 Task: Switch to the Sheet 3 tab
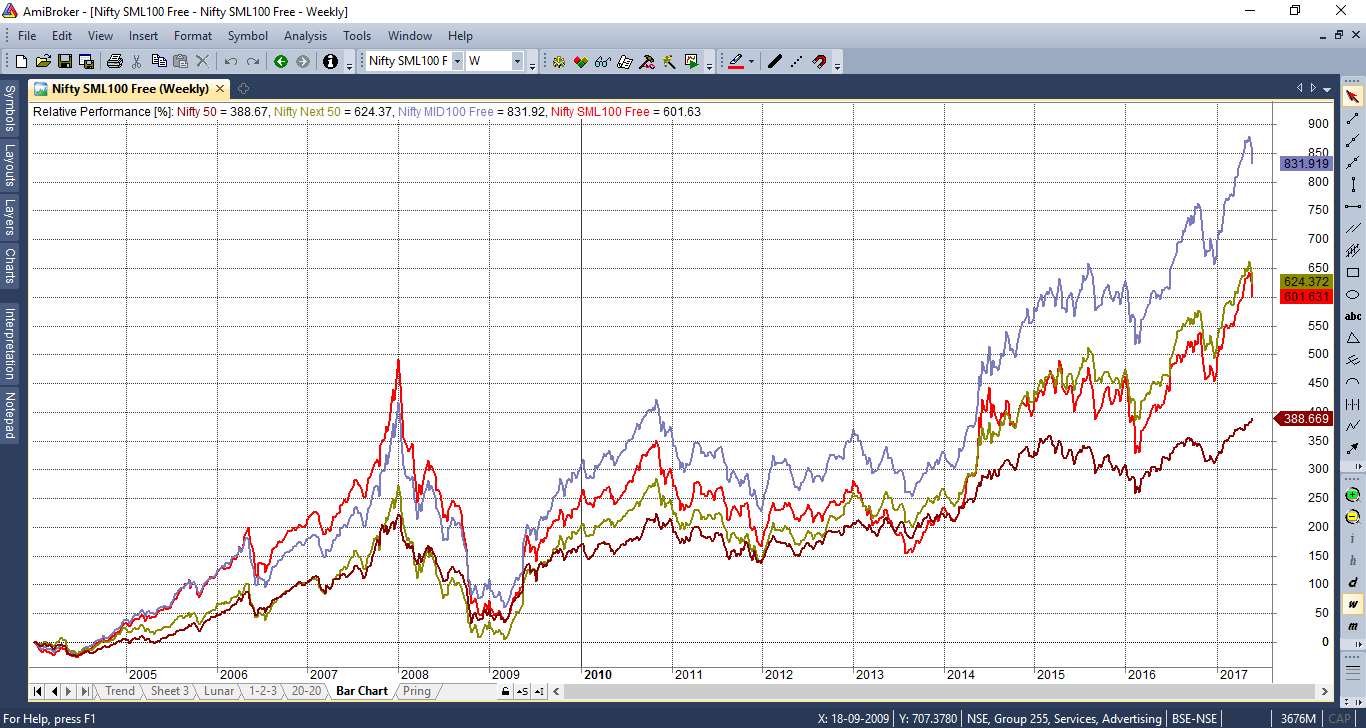(169, 691)
